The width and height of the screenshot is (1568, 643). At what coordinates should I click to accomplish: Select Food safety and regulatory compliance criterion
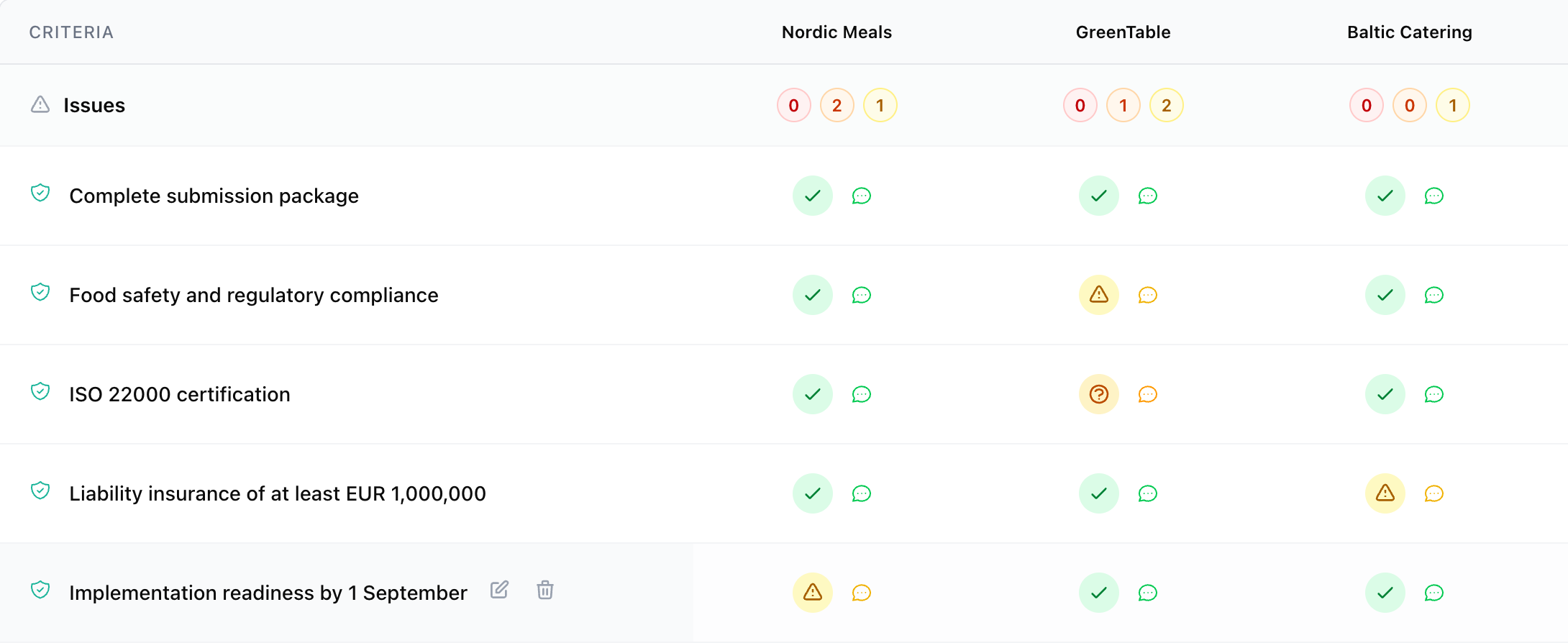pyautogui.click(x=254, y=295)
